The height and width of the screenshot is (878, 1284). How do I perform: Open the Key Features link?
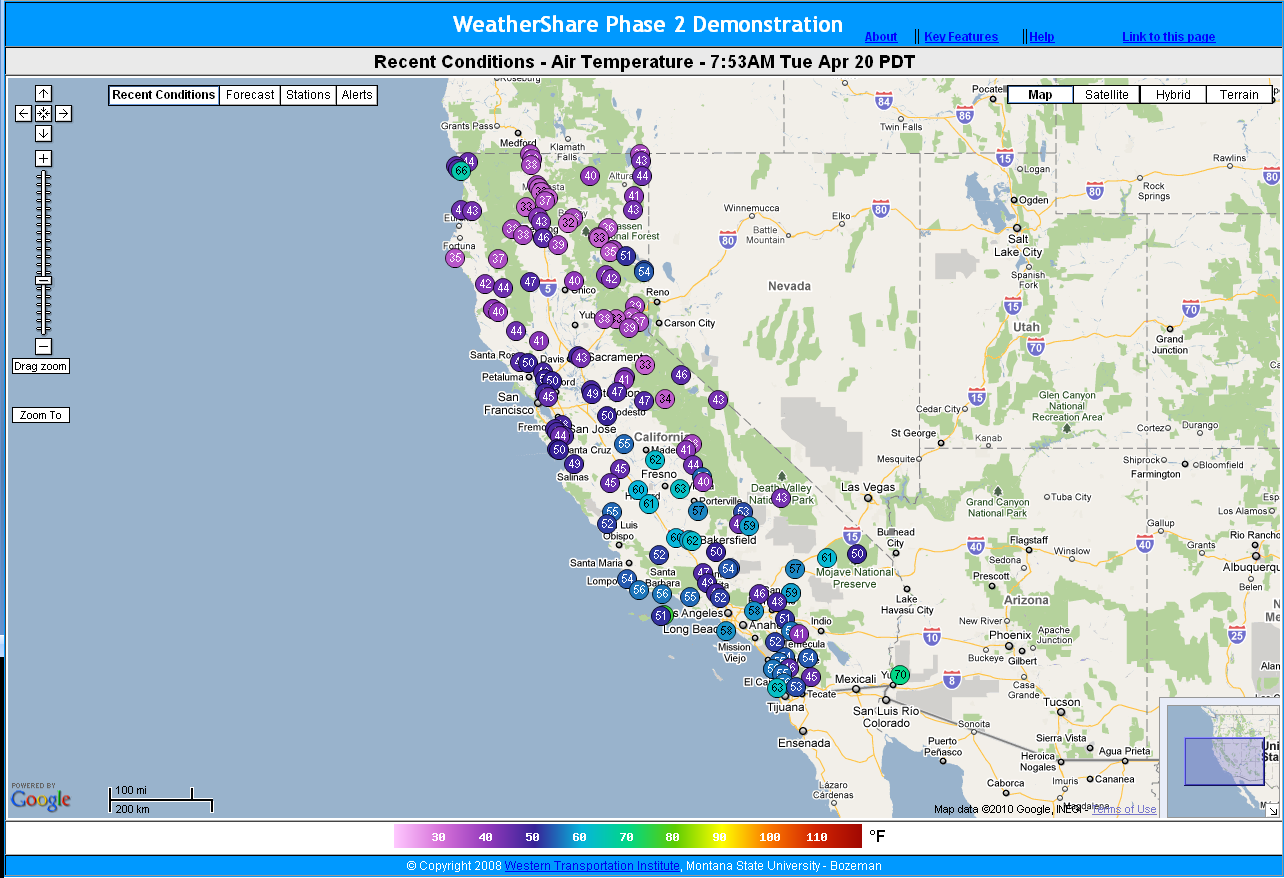(961, 37)
